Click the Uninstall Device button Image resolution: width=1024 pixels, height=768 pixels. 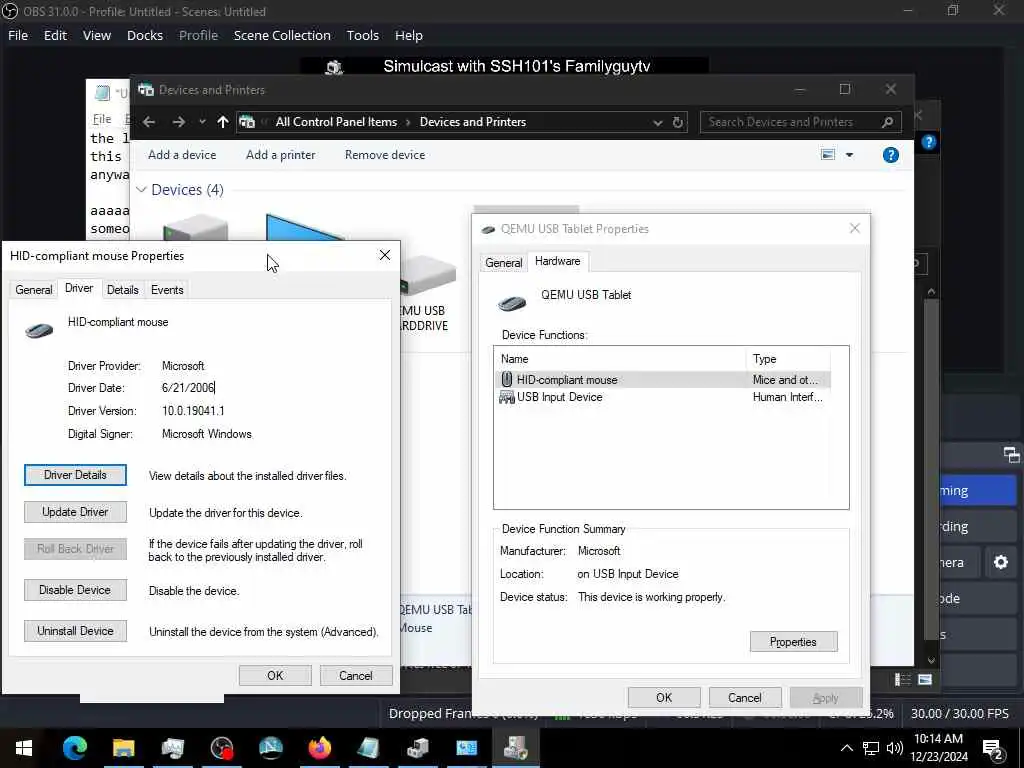pyautogui.click(x=75, y=631)
